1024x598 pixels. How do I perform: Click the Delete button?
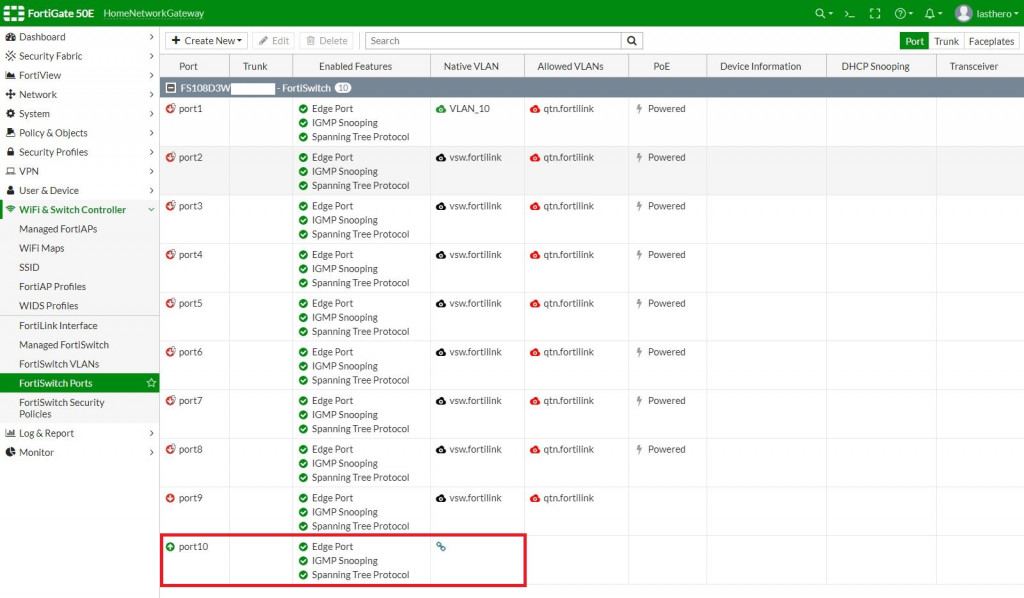coord(327,40)
